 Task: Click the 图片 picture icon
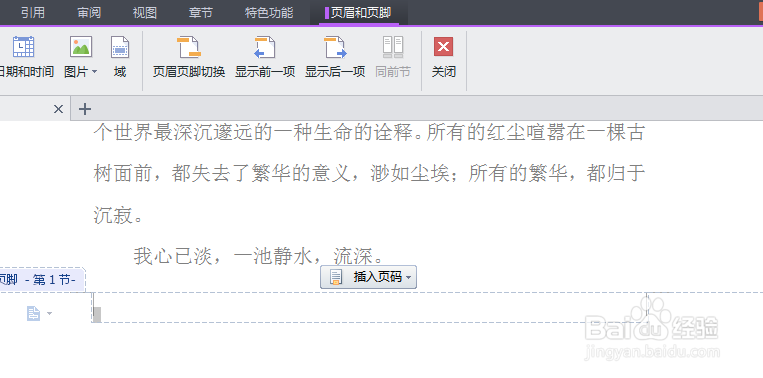[81, 47]
